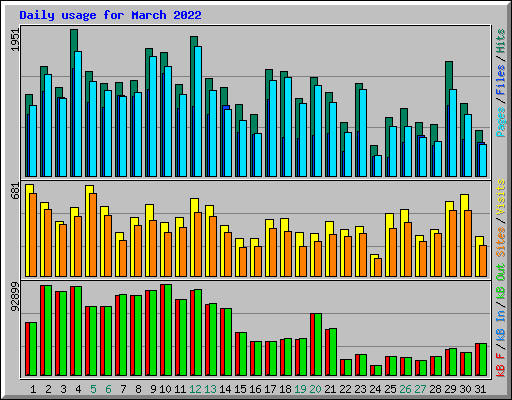The width and height of the screenshot is (512, 400).
Task: Select the cyan files bar for day 9
Action: (x=153, y=116)
